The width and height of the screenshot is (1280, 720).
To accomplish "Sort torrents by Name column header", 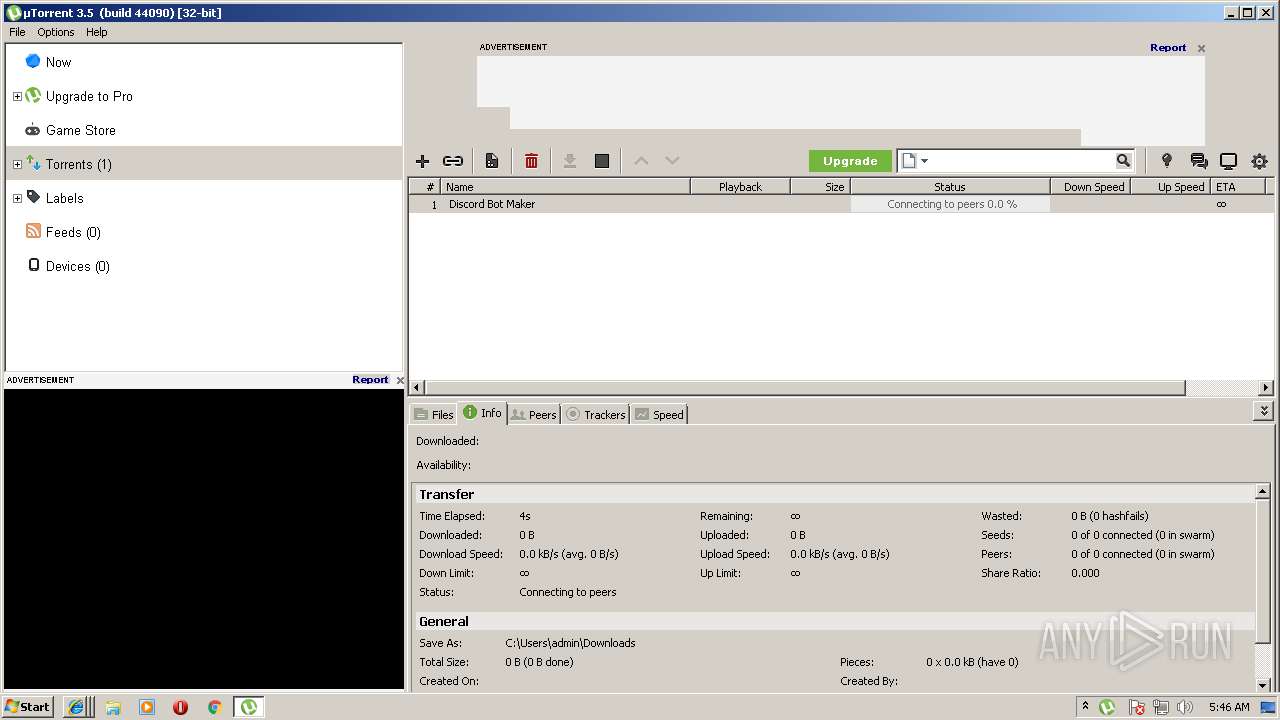I will pyautogui.click(x=565, y=187).
